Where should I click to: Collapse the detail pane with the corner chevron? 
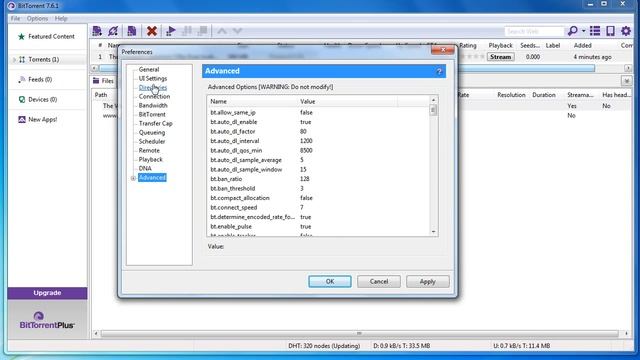coord(627,81)
